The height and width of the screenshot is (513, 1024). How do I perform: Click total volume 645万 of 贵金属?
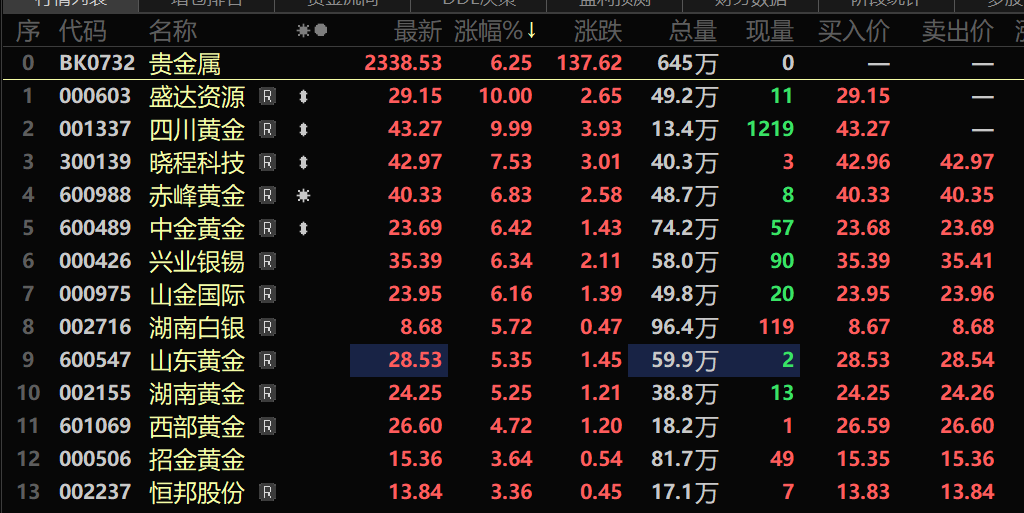(688, 63)
